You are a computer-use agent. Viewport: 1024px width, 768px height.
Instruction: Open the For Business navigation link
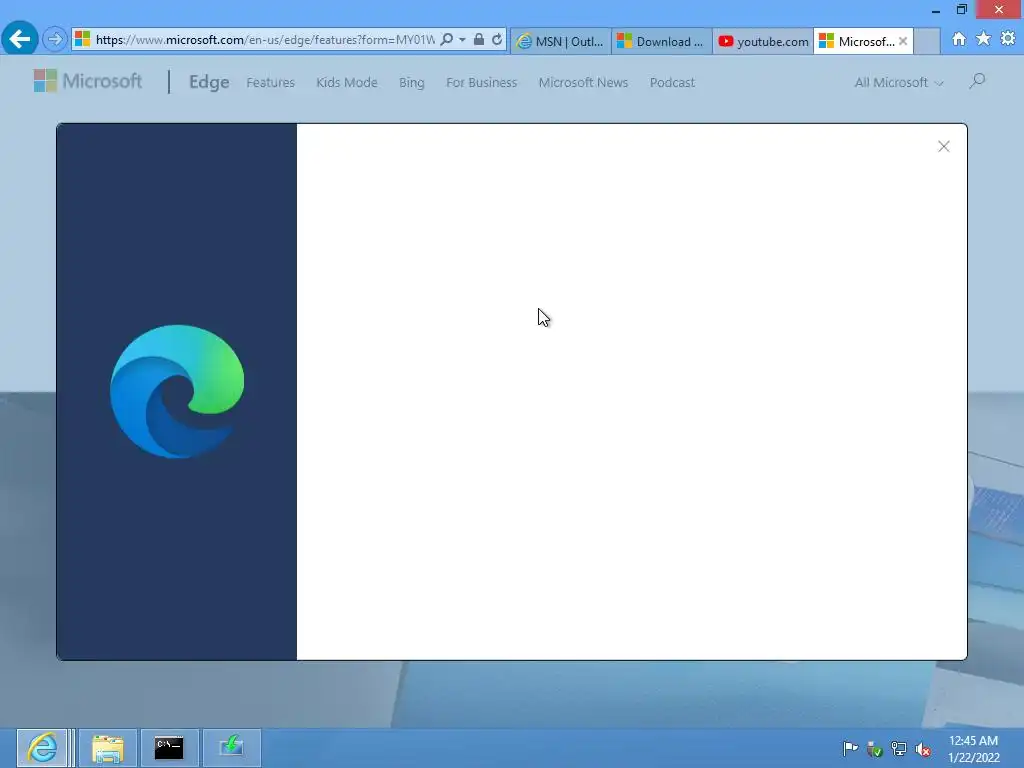pyautogui.click(x=481, y=82)
